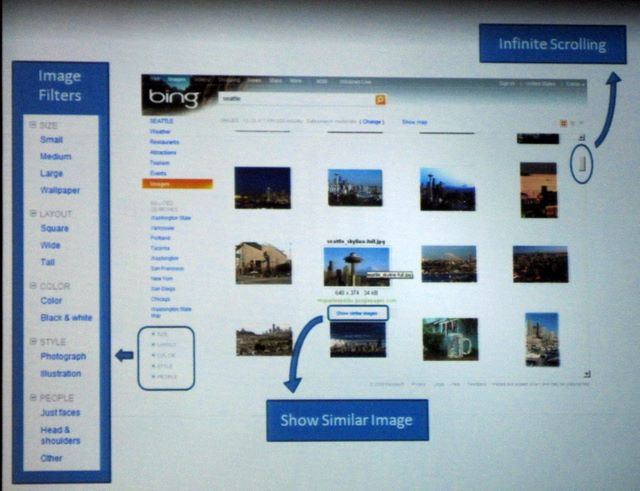Image resolution: width=640 pixels, height=491 pixels.
Task: Click the scroll-down arrow at results bottom right
Action: point(587,374)
